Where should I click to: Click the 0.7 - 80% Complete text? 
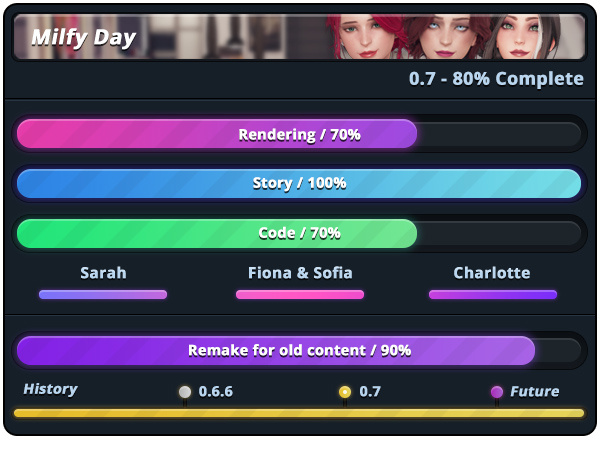pyautogui.click(x=496, y=79)
